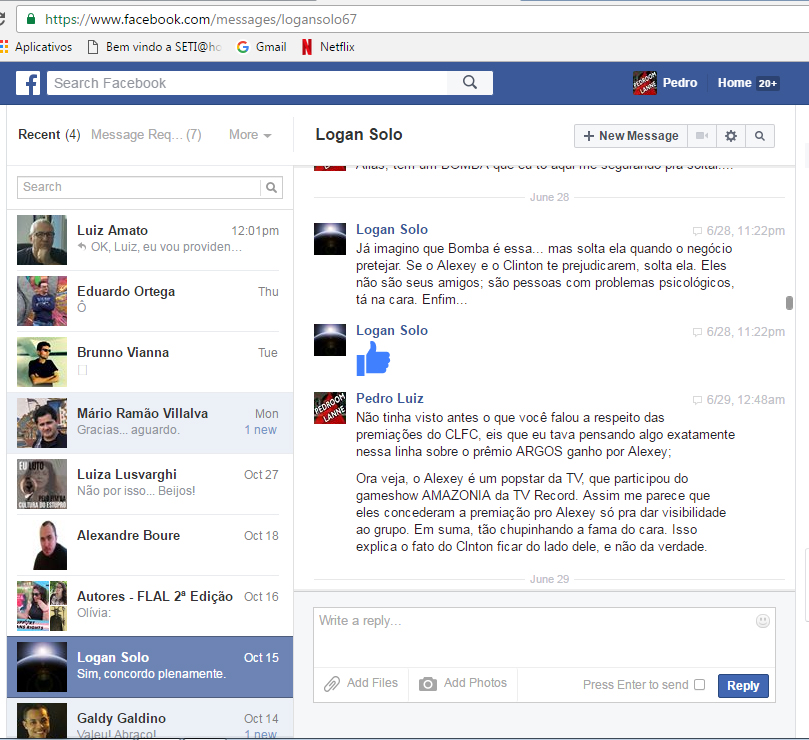Click Pedro Luiz avatar in the conversation
The width and height of the screenshot is (809, 740).
330,408
